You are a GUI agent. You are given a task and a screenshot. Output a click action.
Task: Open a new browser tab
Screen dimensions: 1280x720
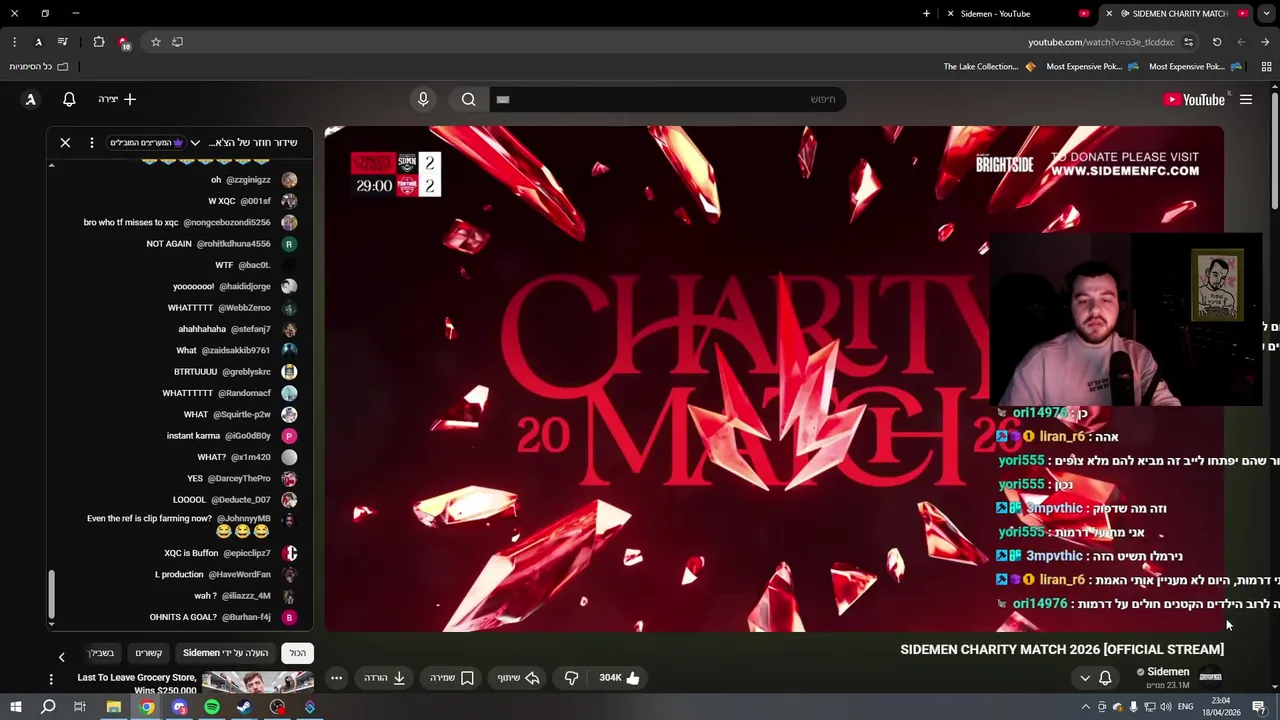926,13
